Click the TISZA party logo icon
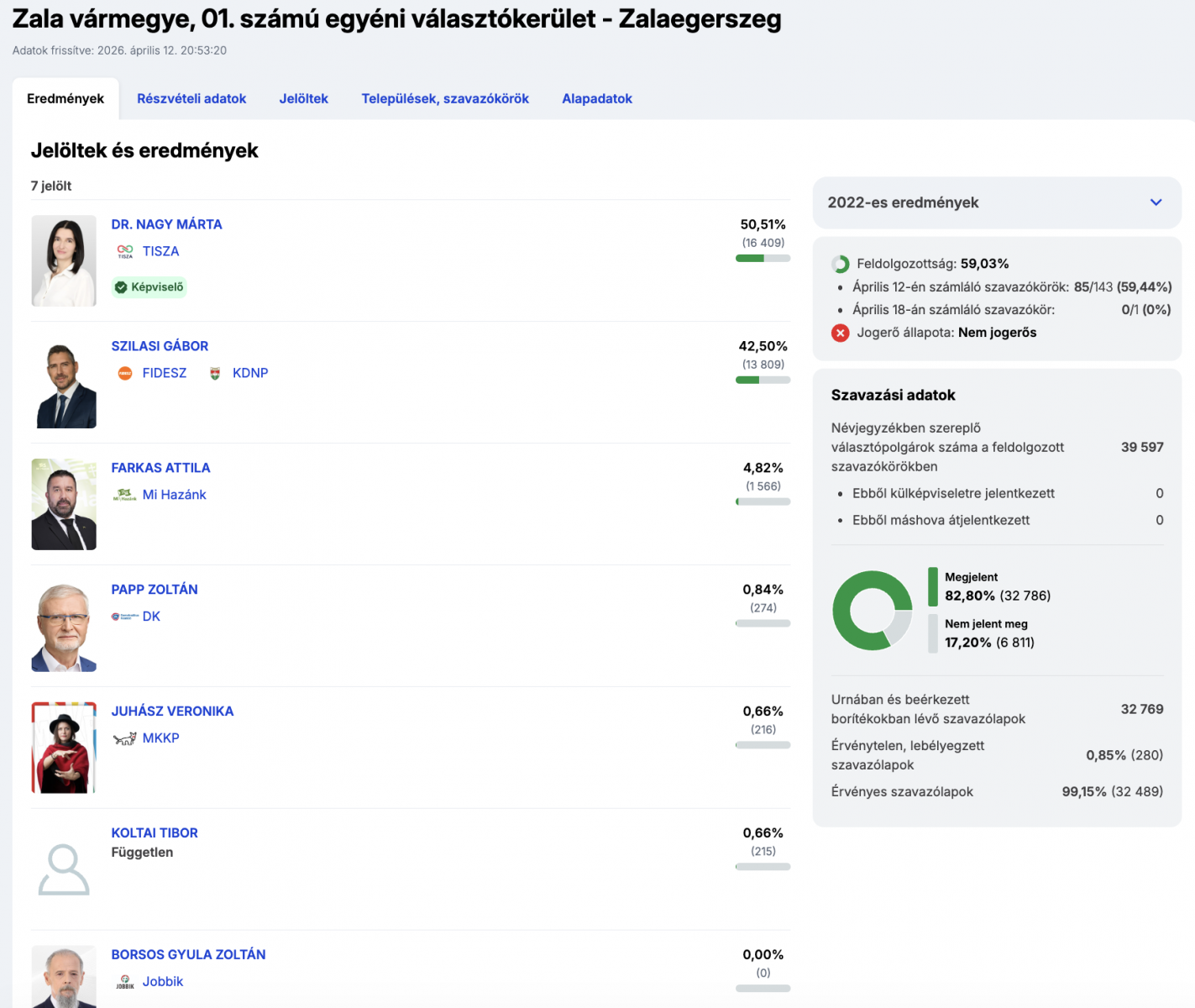 [x=125, y=251]
